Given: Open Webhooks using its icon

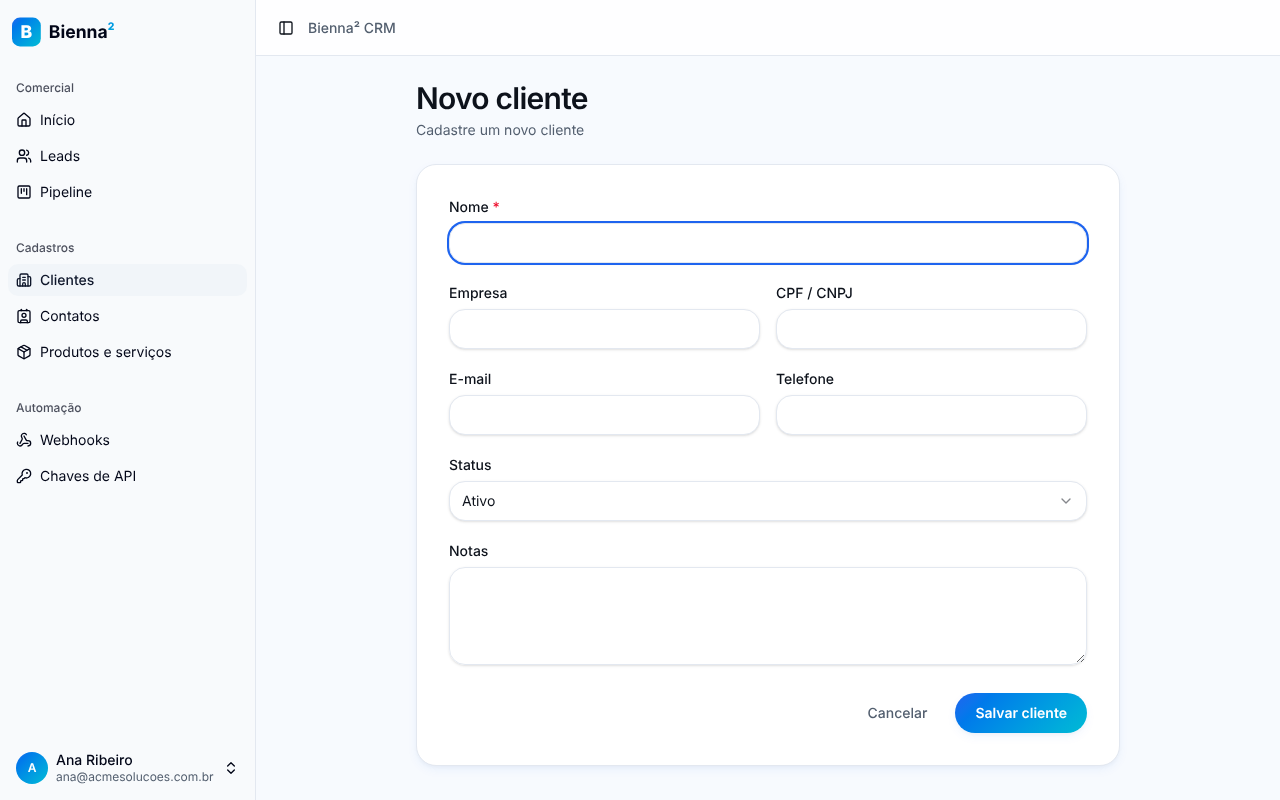Looking at the screenshot, I should pyautogui.click(x=24, y=440).
